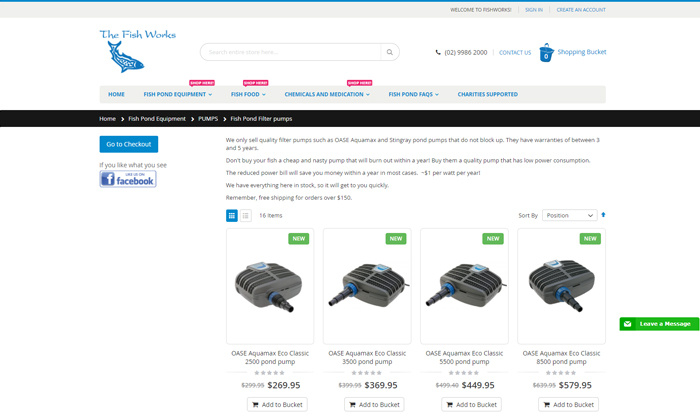Click the NEW badge on the Aquamax 2500
The image size is (700, 414).
(299, 238)
